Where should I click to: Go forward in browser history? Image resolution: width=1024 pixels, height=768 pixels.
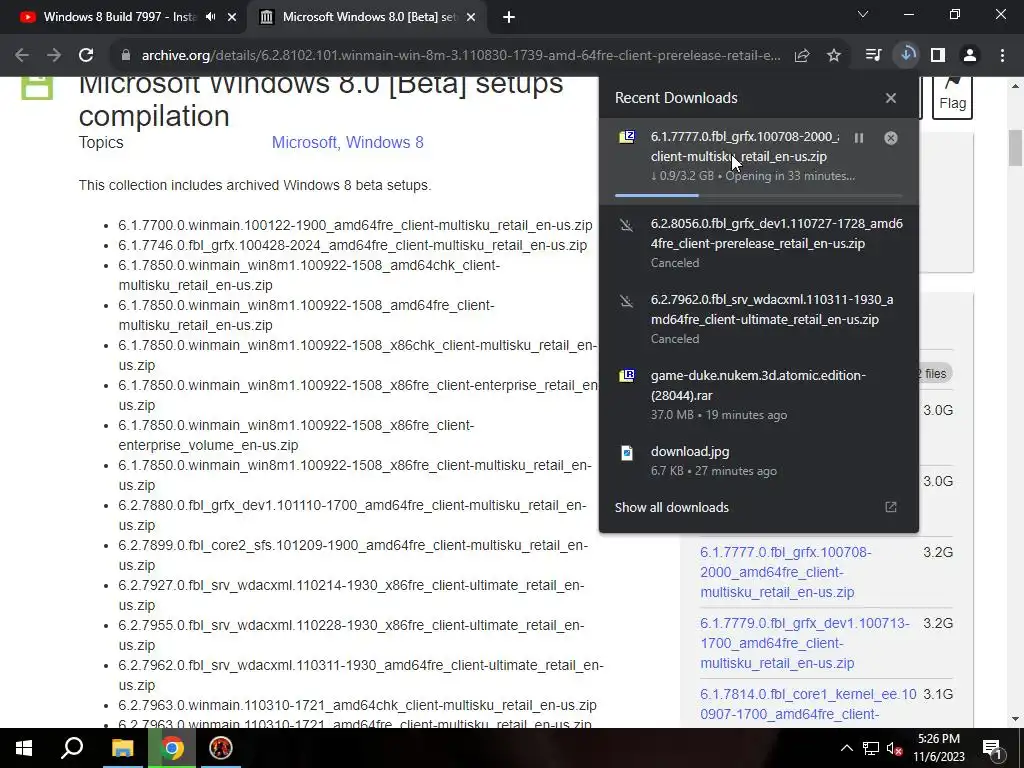(x=54, y=55)
